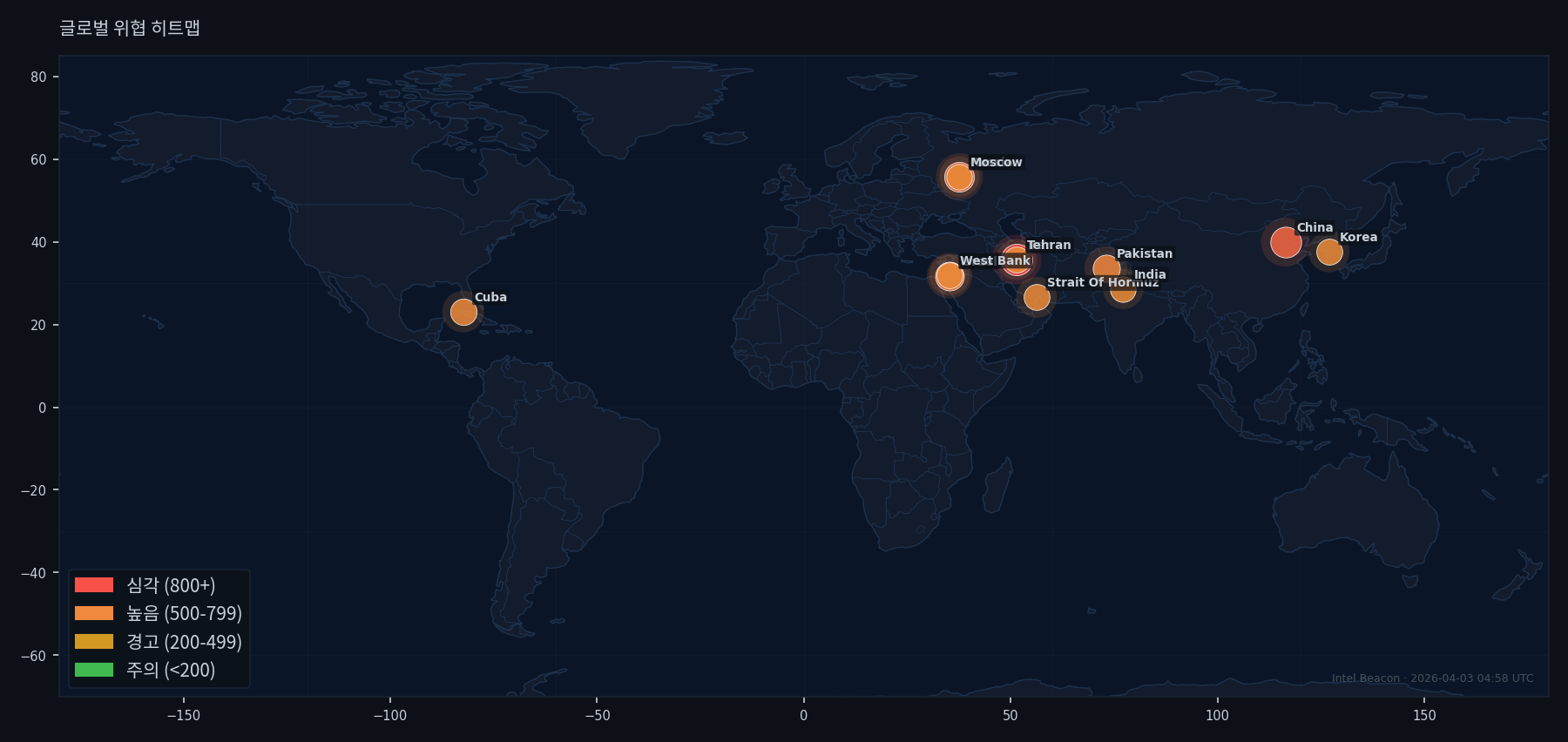Click the red 심각 (800+) legend swatch

(x=94, y=585)
